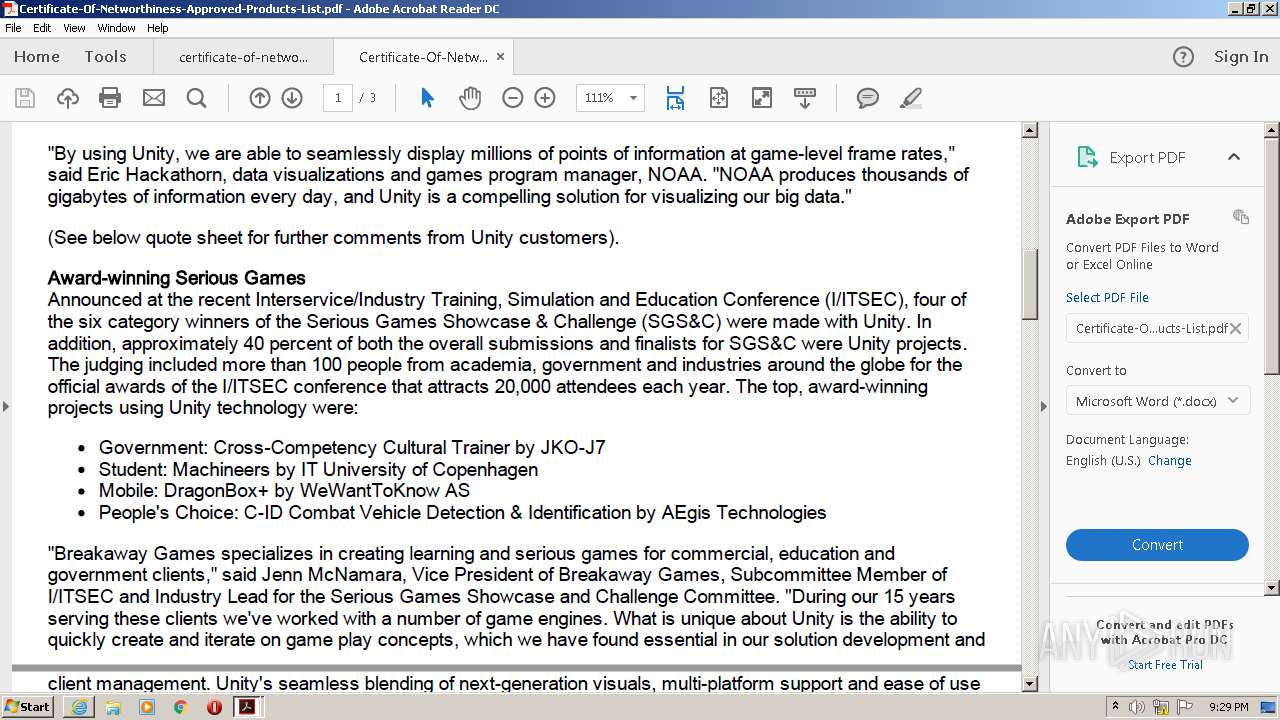The height and width of the screenshot is (720, 1280).
Task: Click Start Free Trial link
Action: pyautogui.click(x=1165, y=665)
